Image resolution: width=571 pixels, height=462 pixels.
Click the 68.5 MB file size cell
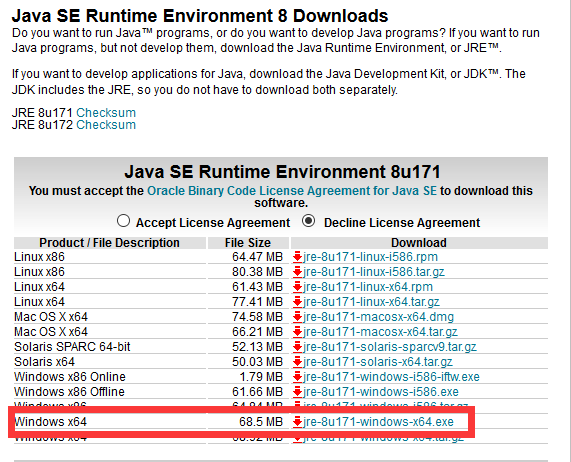click(x=261, y=422)
